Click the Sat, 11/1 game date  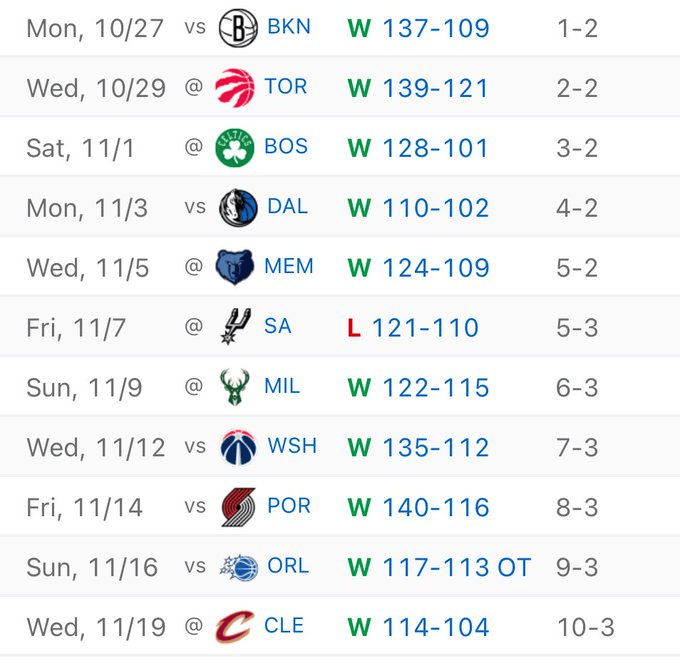coord(80,148)
